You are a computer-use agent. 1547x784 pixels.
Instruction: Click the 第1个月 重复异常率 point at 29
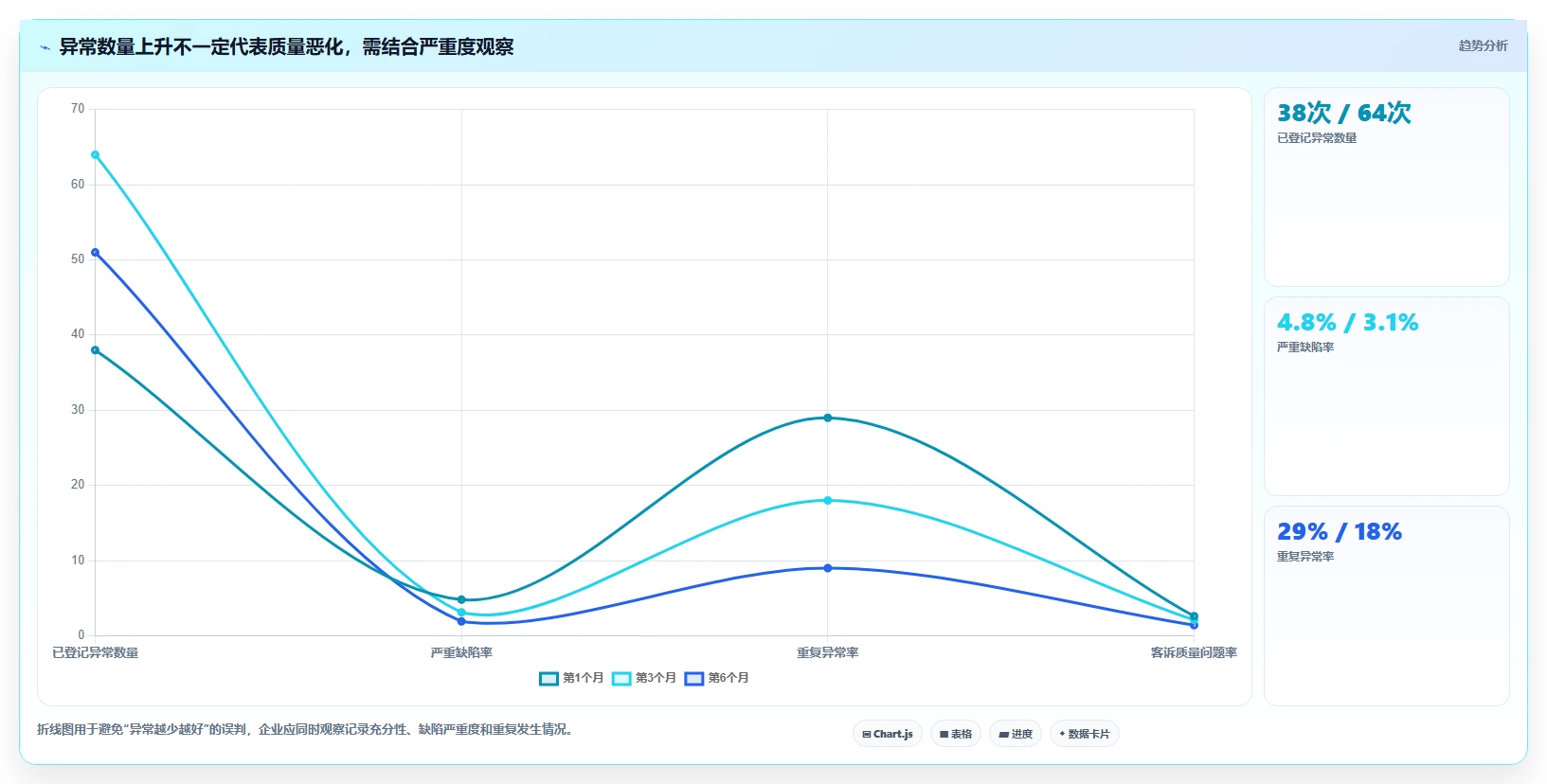click(828, 418)
